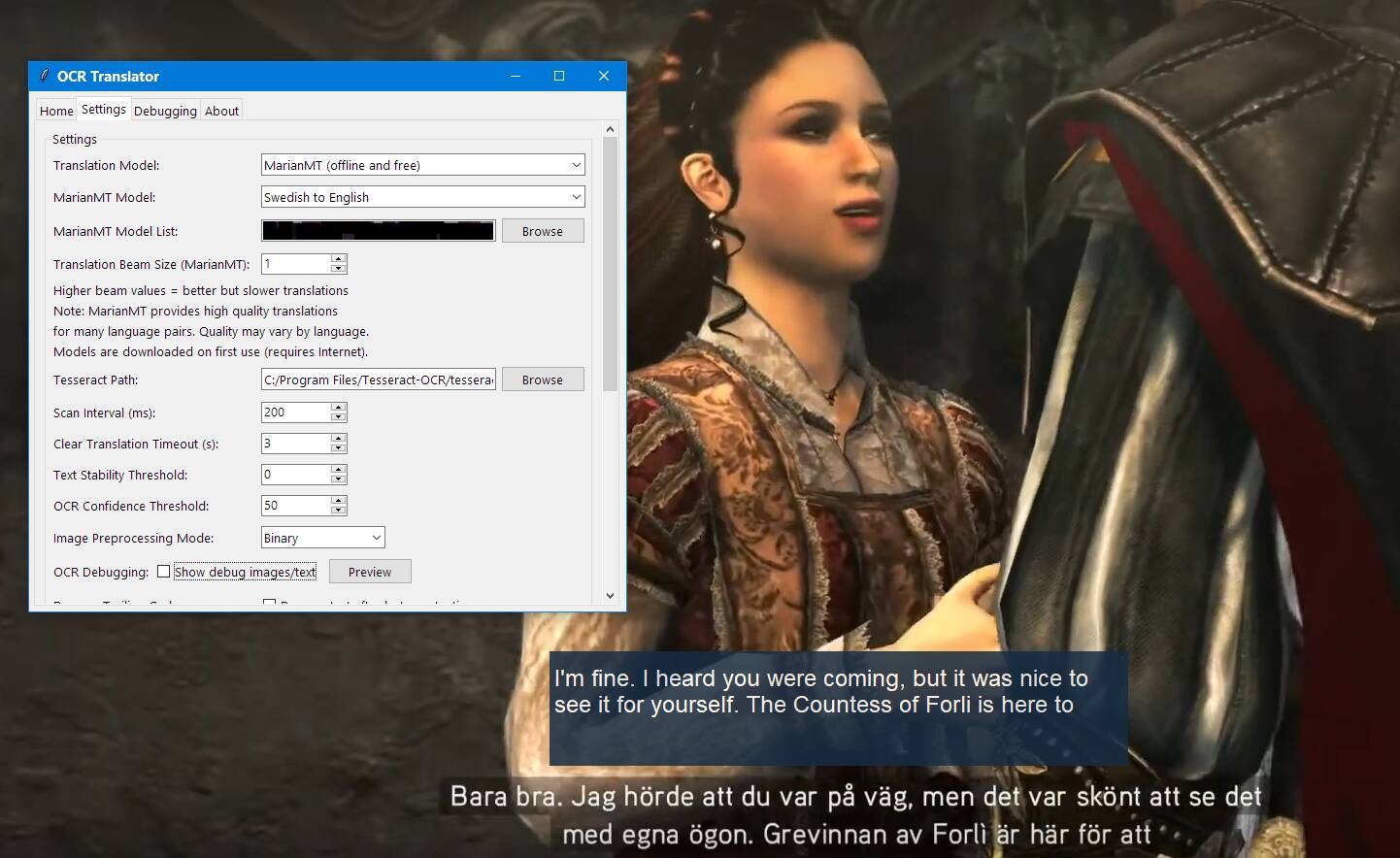Click the OCR Translator feather icon in title bar
The height and width of the screenshot is (858, 1400).
(x=44, y=76)
